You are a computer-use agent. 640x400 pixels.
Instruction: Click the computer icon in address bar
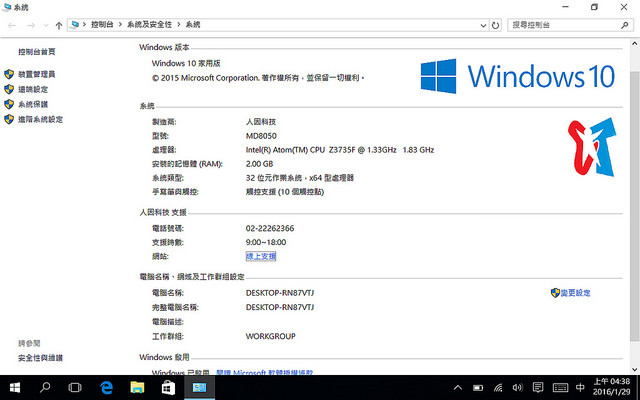75,25
